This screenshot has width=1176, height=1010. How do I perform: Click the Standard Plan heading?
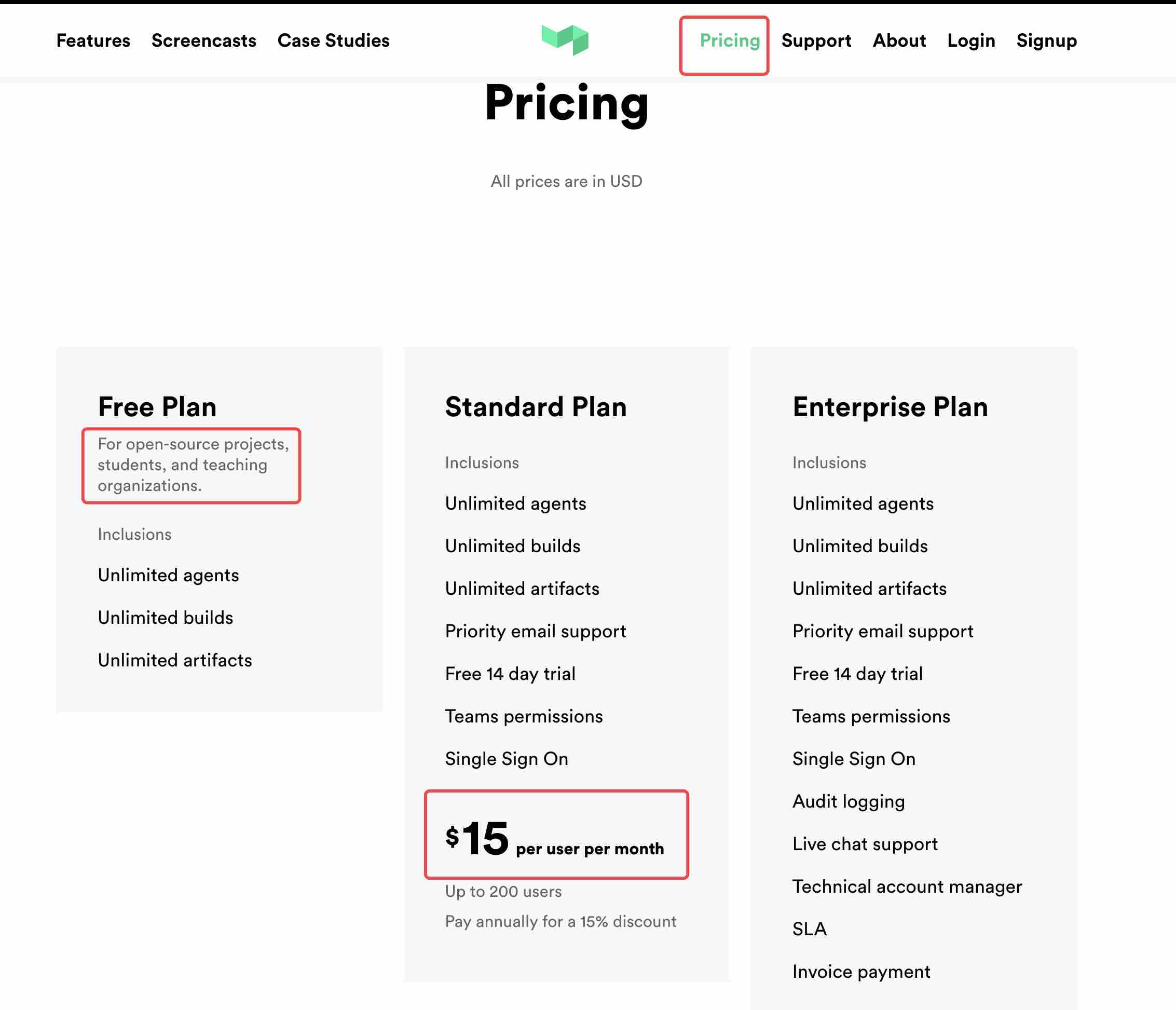click(x=535, y=407)
